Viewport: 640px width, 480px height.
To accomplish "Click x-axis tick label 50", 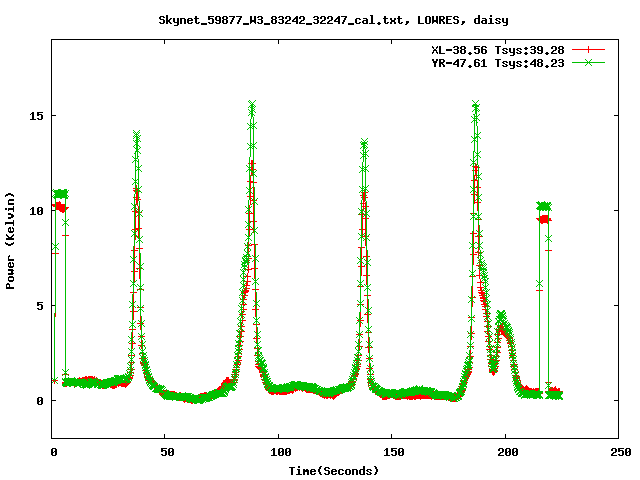I will coord(167,452).
